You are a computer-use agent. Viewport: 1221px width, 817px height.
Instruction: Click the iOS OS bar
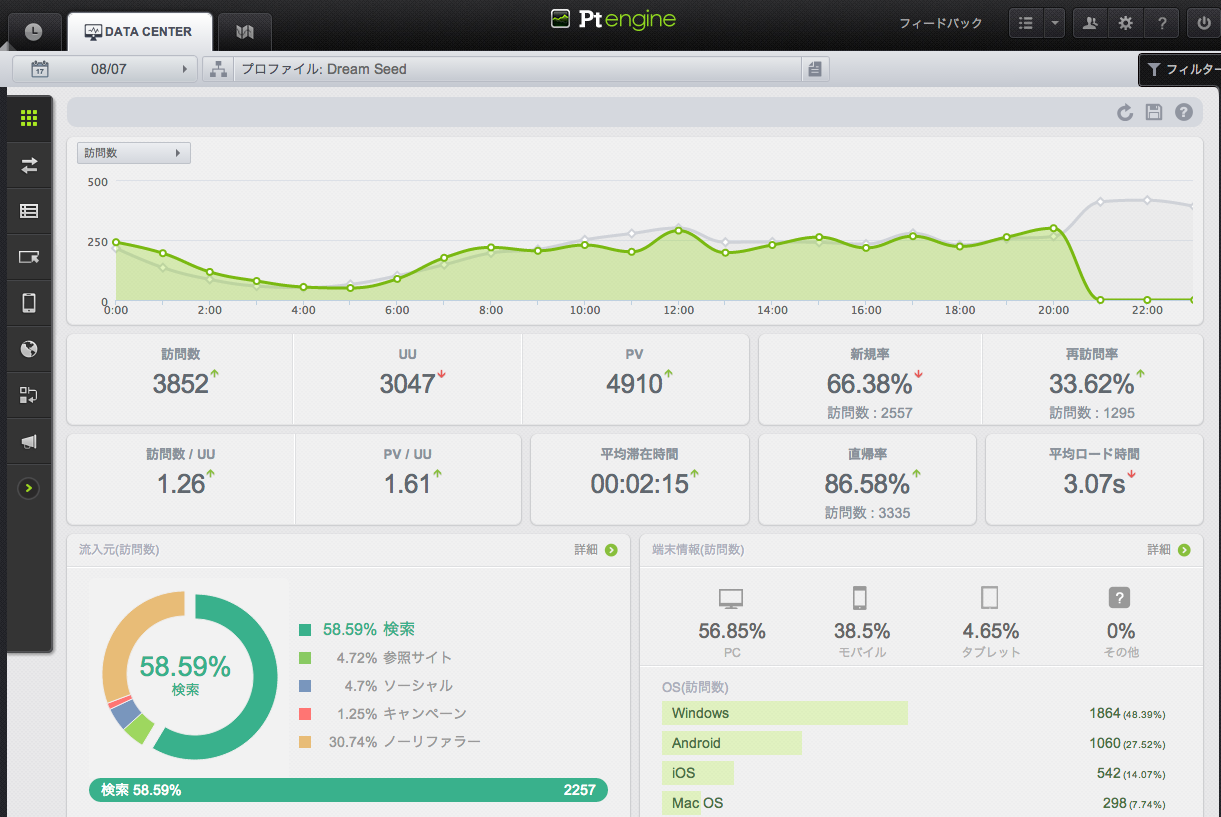pos(697,773)
